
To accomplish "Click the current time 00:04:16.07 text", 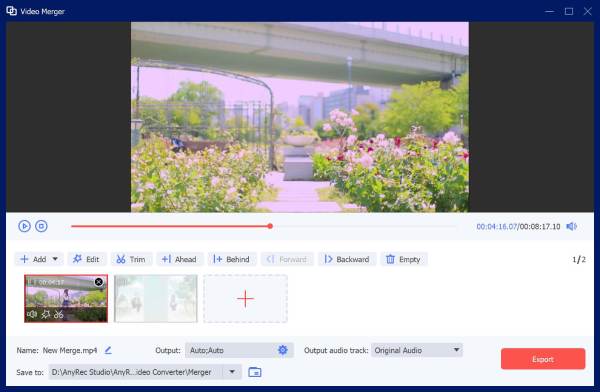I will pyautogui.click(x=496, y=227).
